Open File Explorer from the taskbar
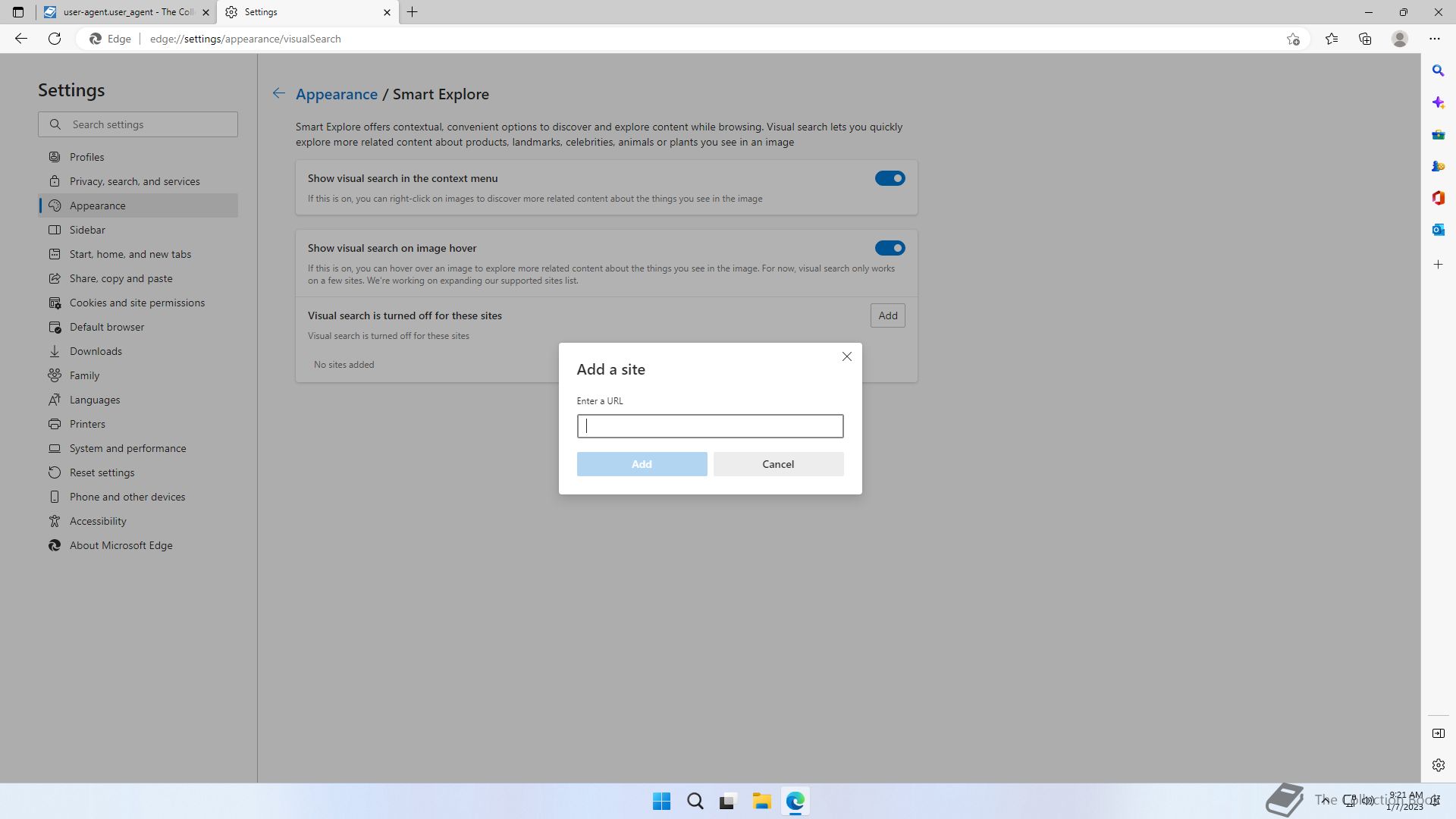This screenshot has width=1456, height=819. (x=761, y=801)
